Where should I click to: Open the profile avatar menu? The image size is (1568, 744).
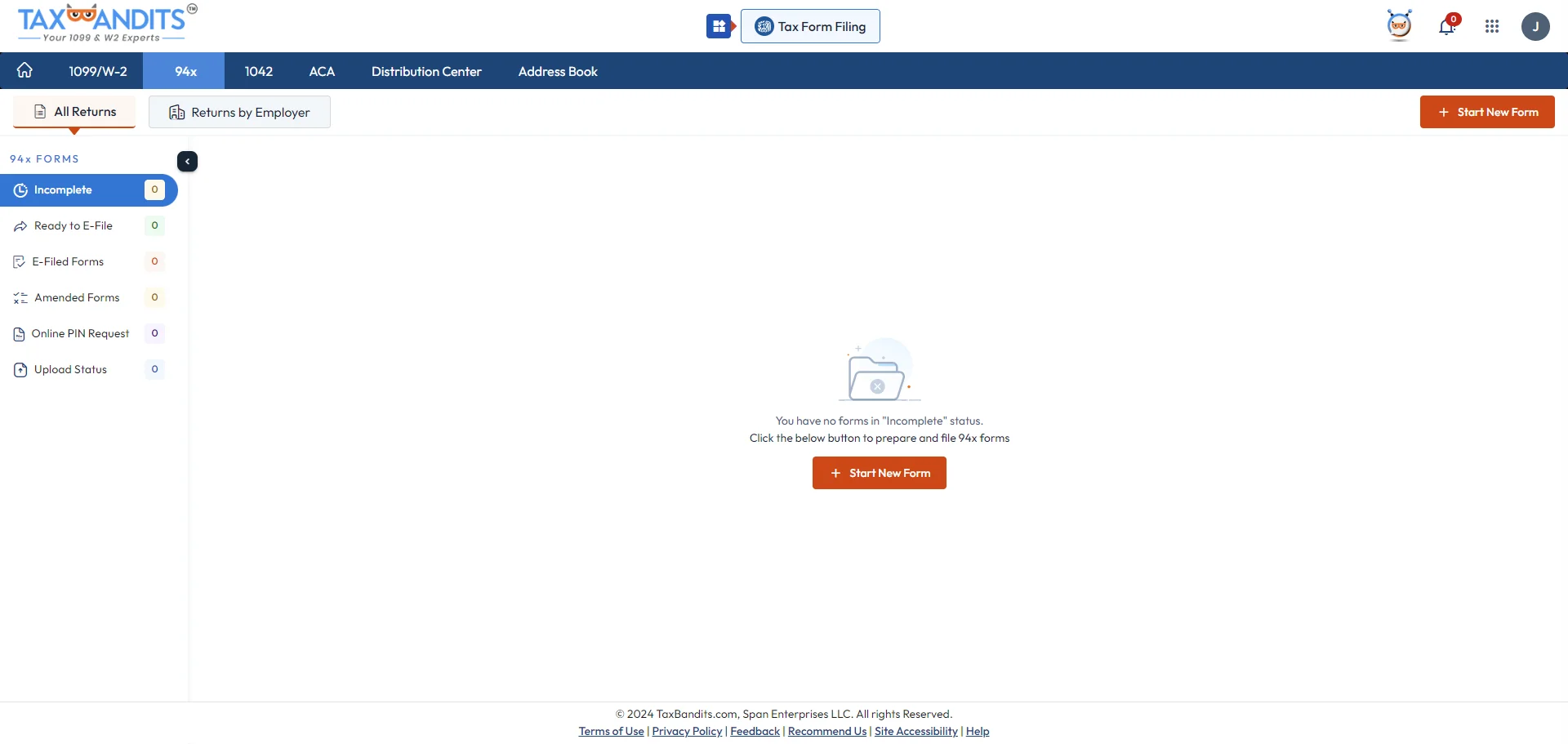point(1536,26)
